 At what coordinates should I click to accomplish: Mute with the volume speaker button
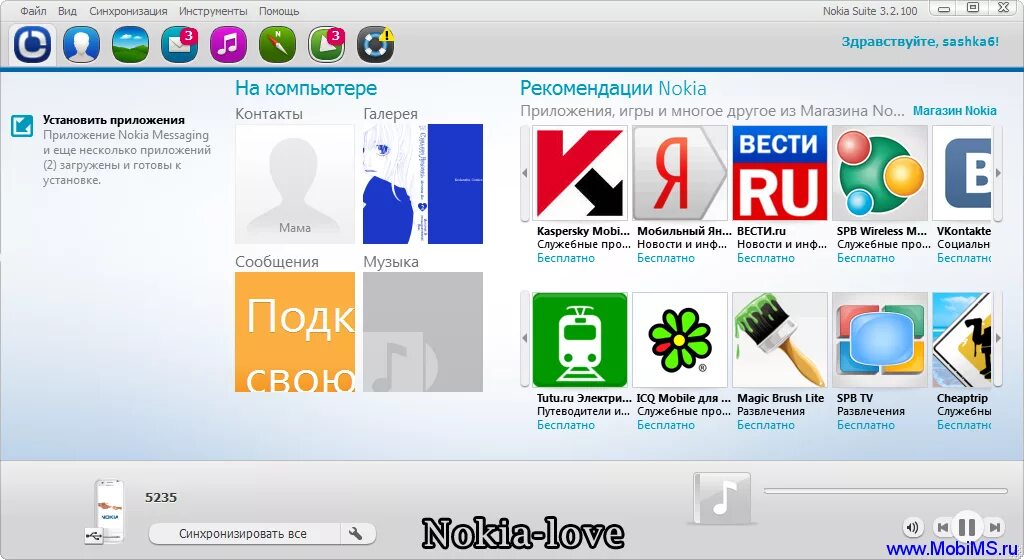[914, 527]
